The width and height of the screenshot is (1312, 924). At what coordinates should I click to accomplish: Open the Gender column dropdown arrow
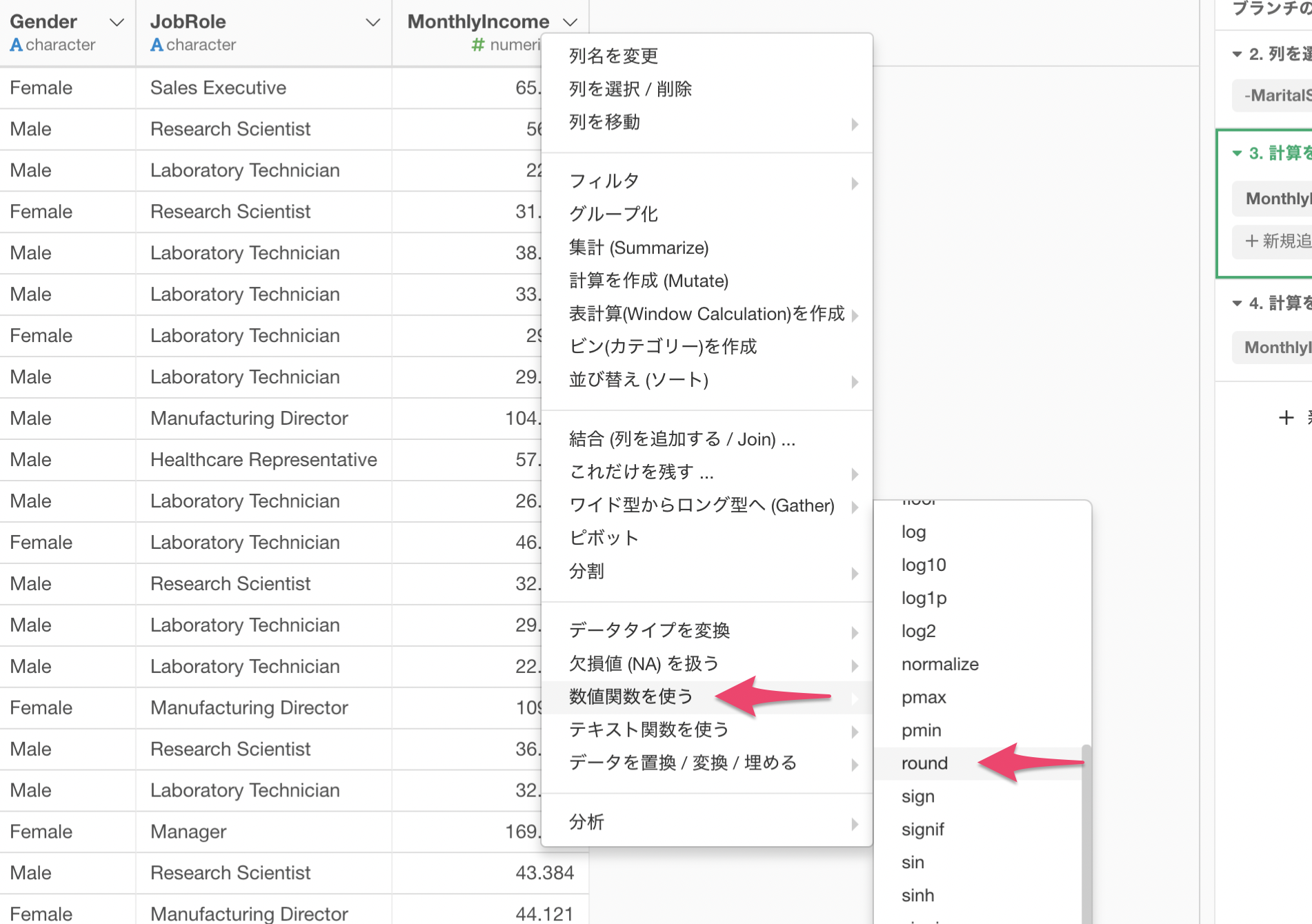coord(117,23)
